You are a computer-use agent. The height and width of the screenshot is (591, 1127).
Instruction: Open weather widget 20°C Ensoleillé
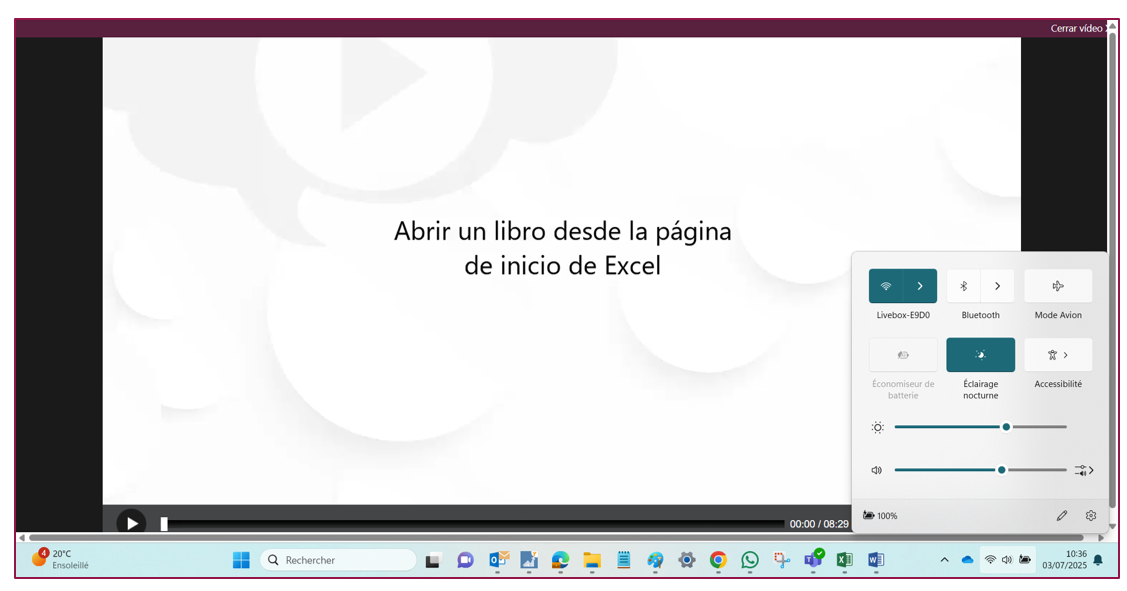coord(61,559)
